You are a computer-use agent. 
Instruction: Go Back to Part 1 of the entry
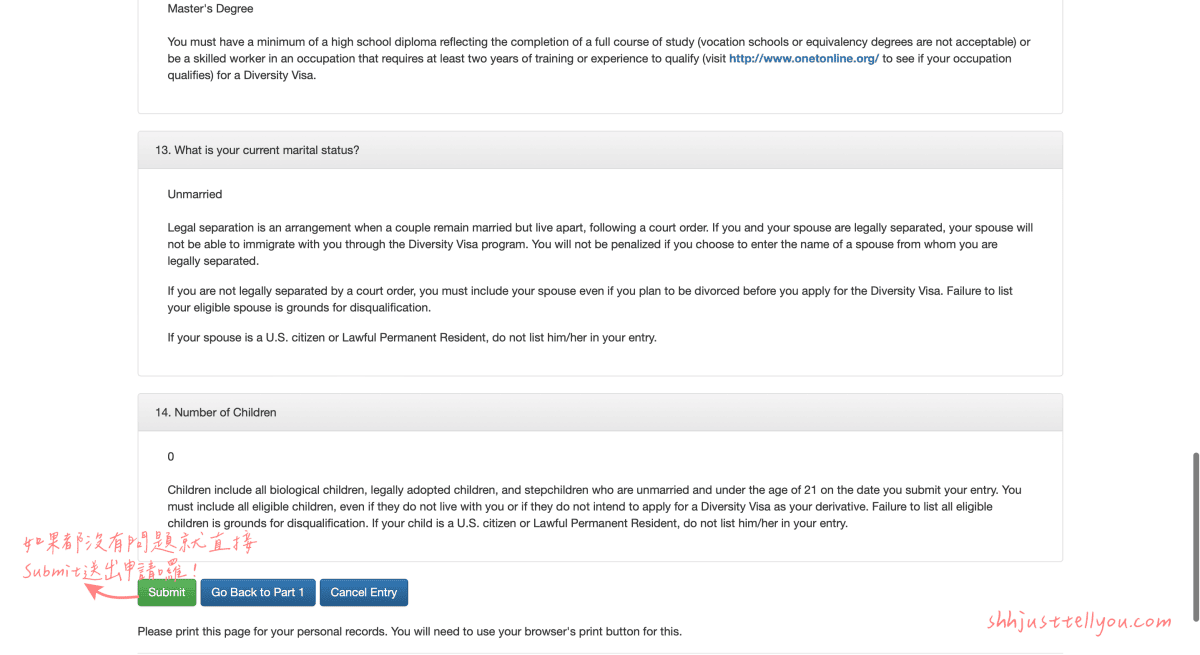pos(258,592)
